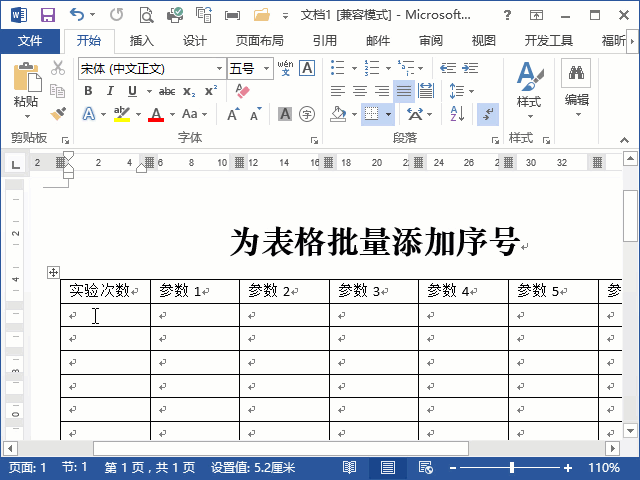Switch to the 设计 tab
This screenshot has height=480, width=640.
pyautogui.click(x=194, y=40)
